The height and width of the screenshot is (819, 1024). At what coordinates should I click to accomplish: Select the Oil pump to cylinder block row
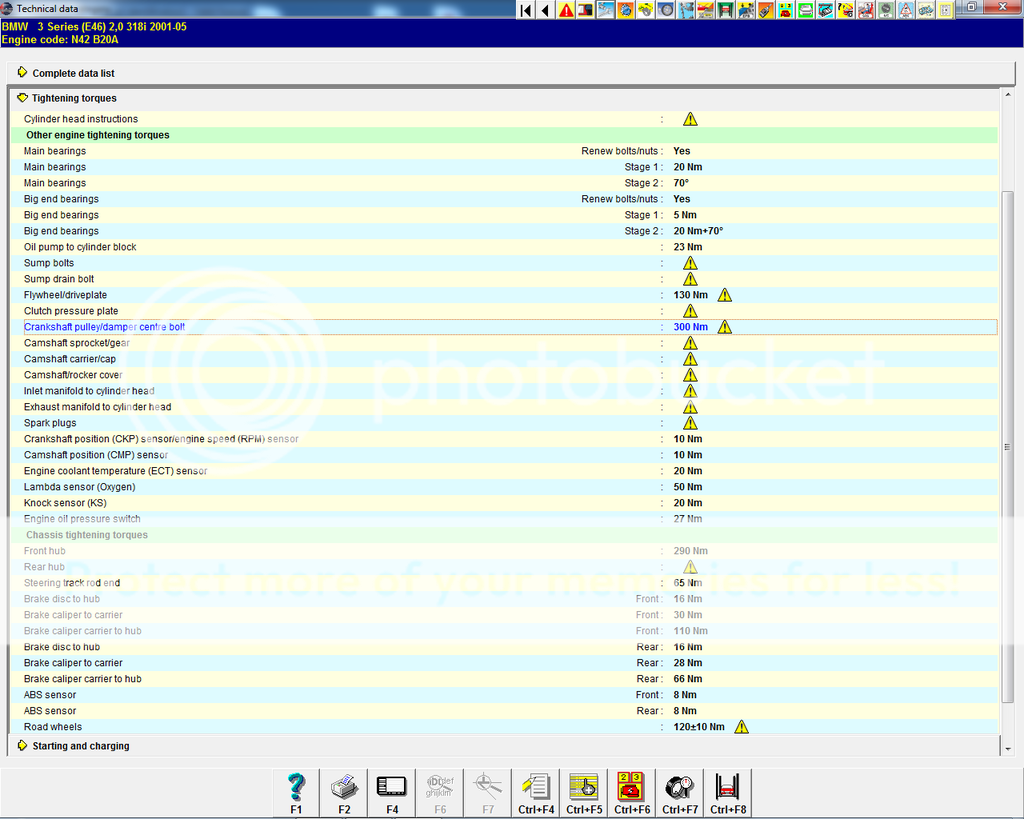pos(504,247)
